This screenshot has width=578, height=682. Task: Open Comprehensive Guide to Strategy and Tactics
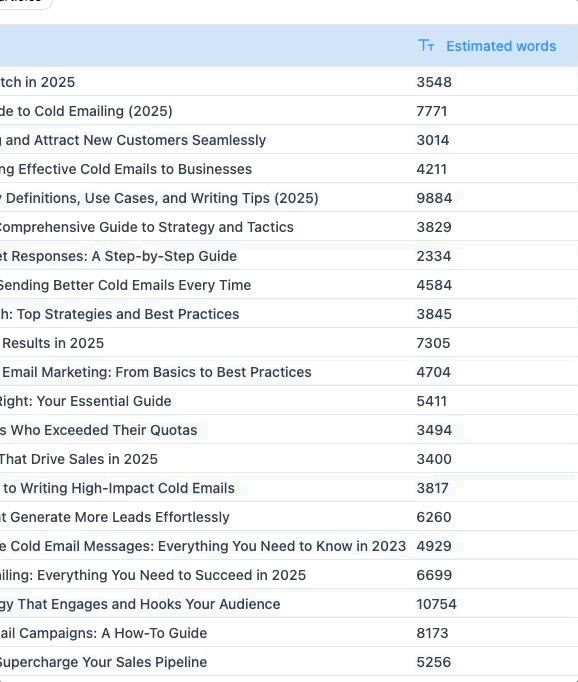point(147,227)
